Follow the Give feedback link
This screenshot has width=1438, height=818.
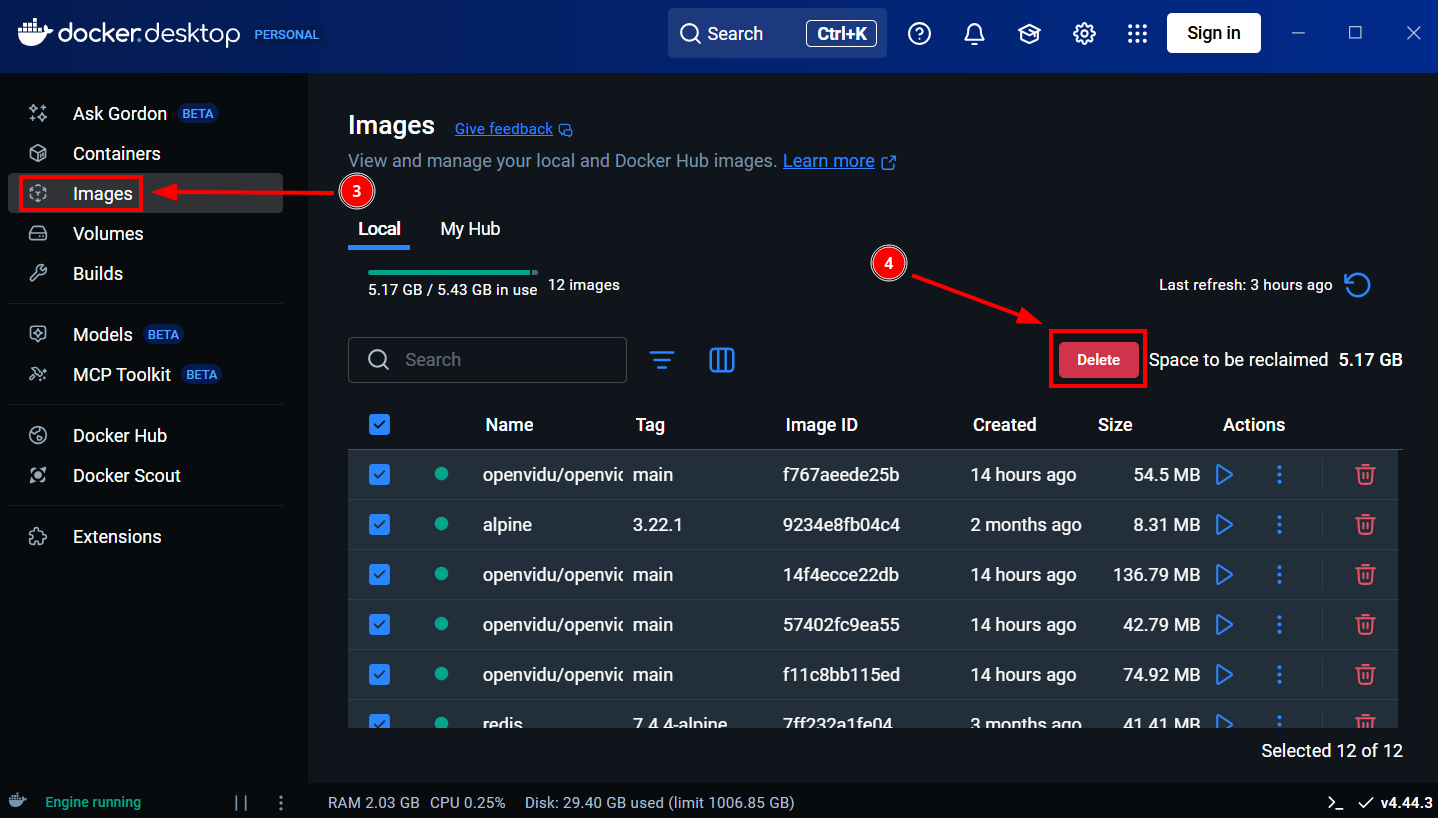coord(504,129)
